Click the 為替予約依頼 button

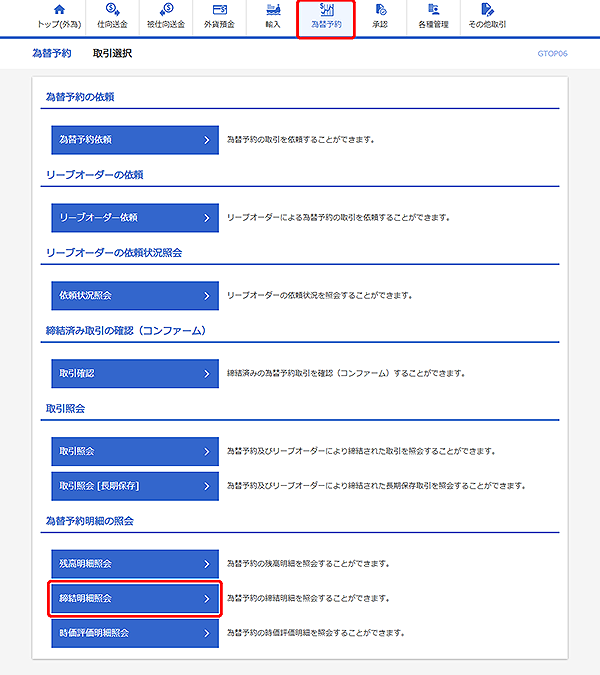135,140
